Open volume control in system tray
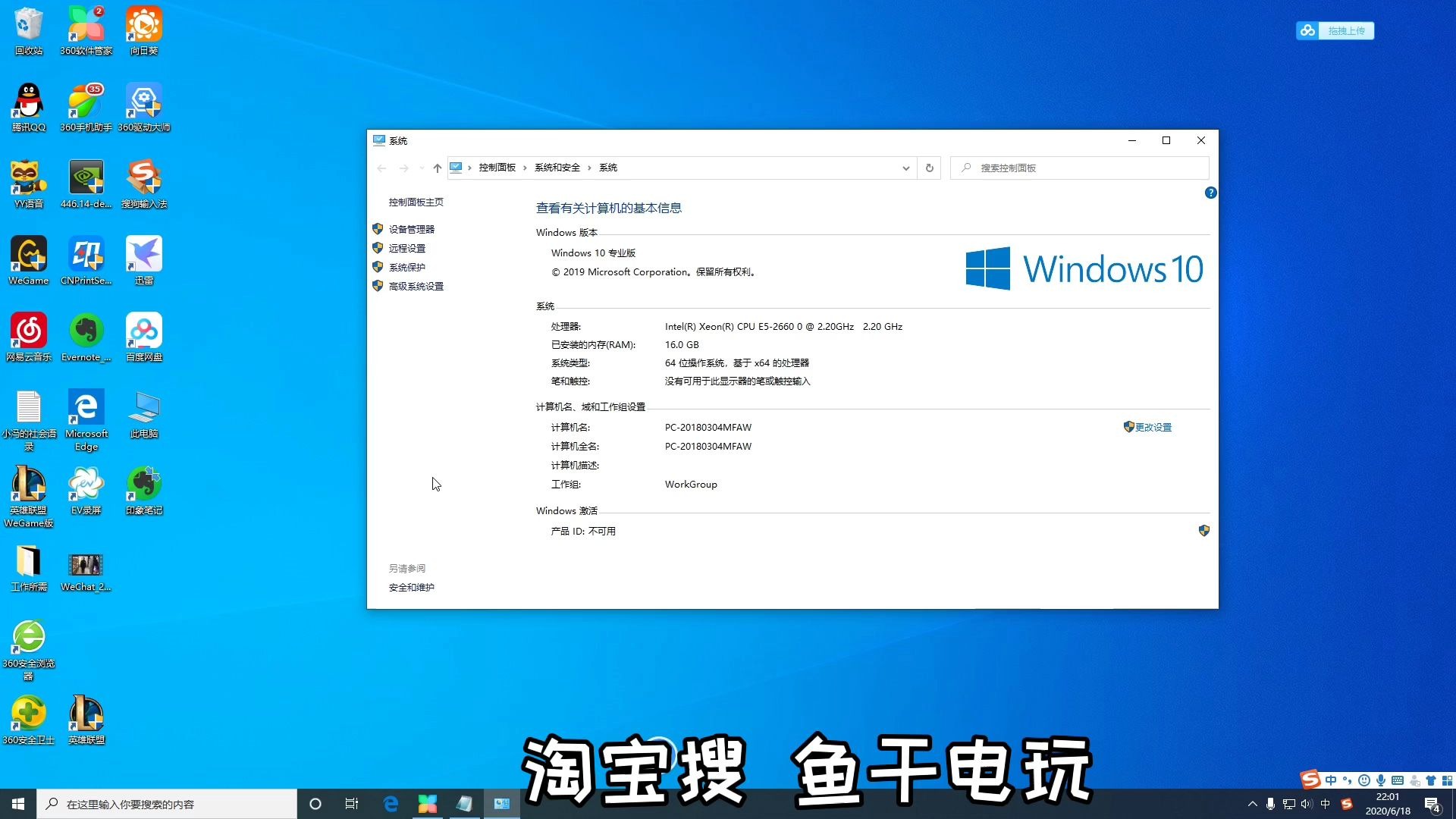The height and width of the screenshot is (819, 1456). click(1307, 804)
